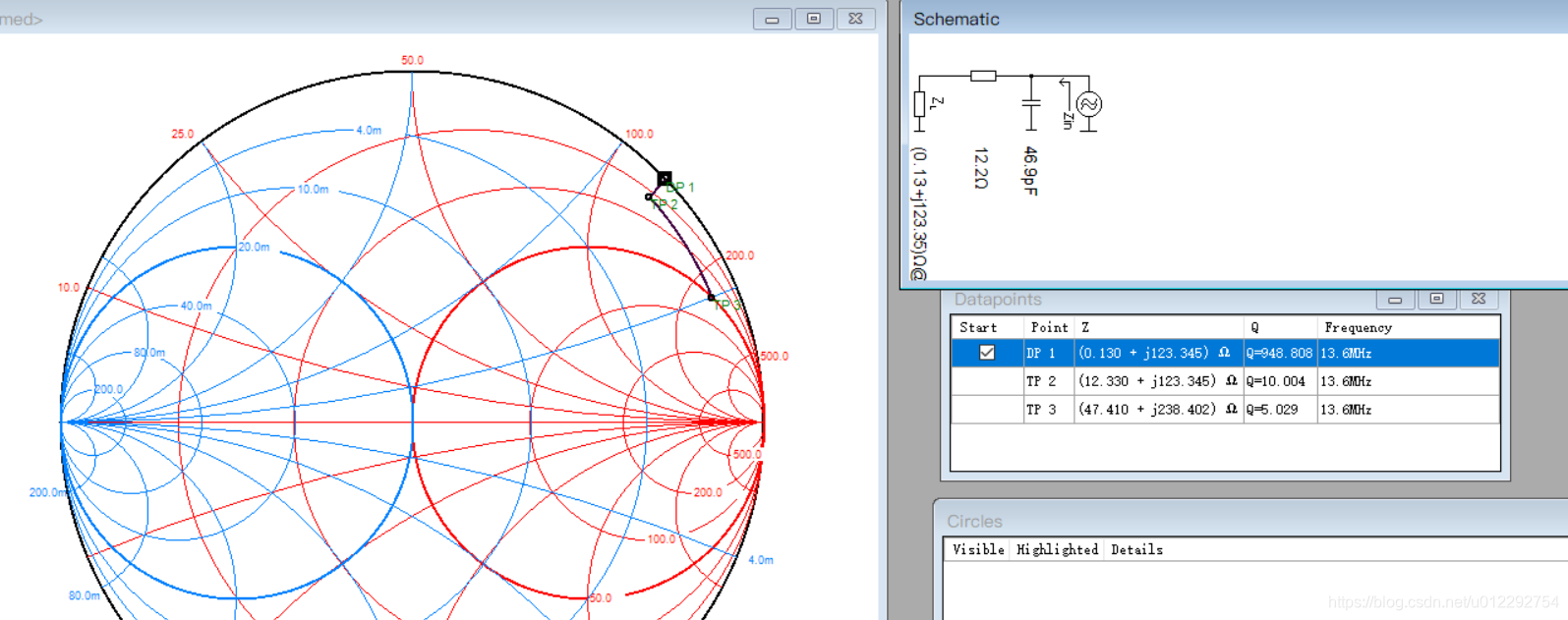Click the 13.6MHz frequency of DP 1

click(1346, 353)
